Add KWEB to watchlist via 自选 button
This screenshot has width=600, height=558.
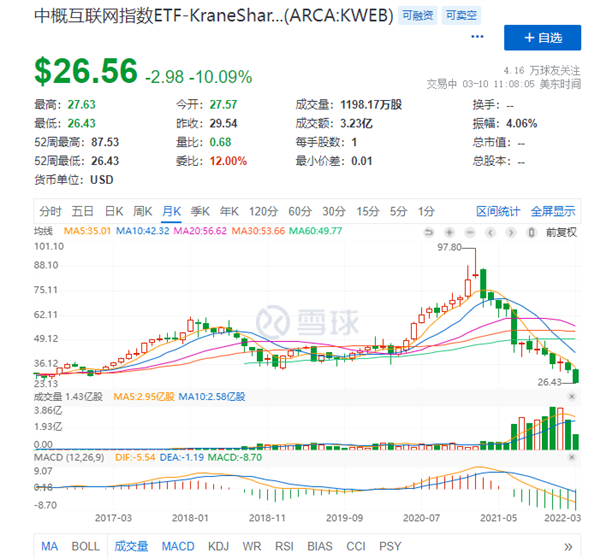click(542, 38)
